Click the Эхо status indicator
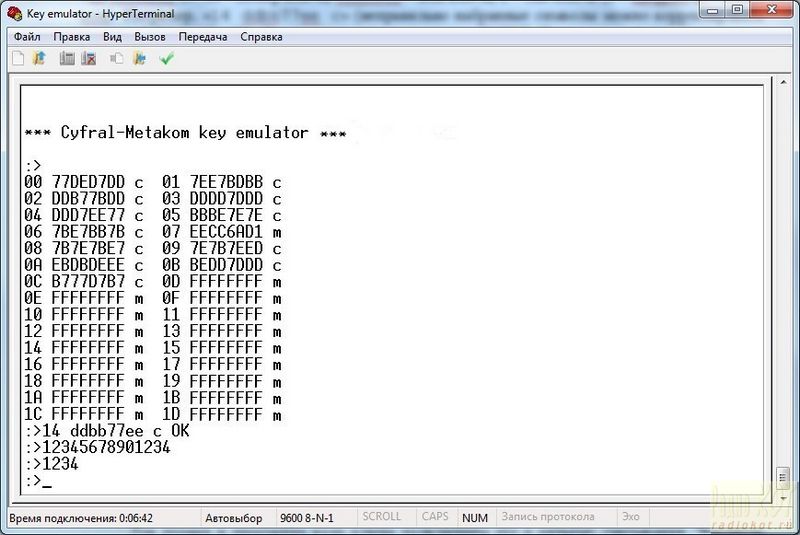 coord(631,517)
